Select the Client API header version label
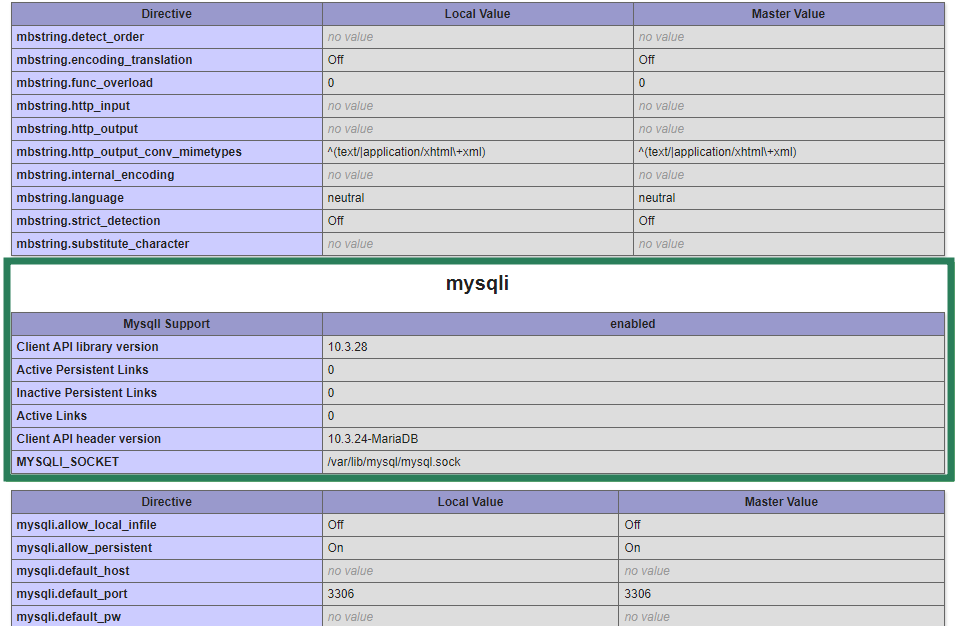The width and height of the screenshot is (969, 626). pos(88,439)
